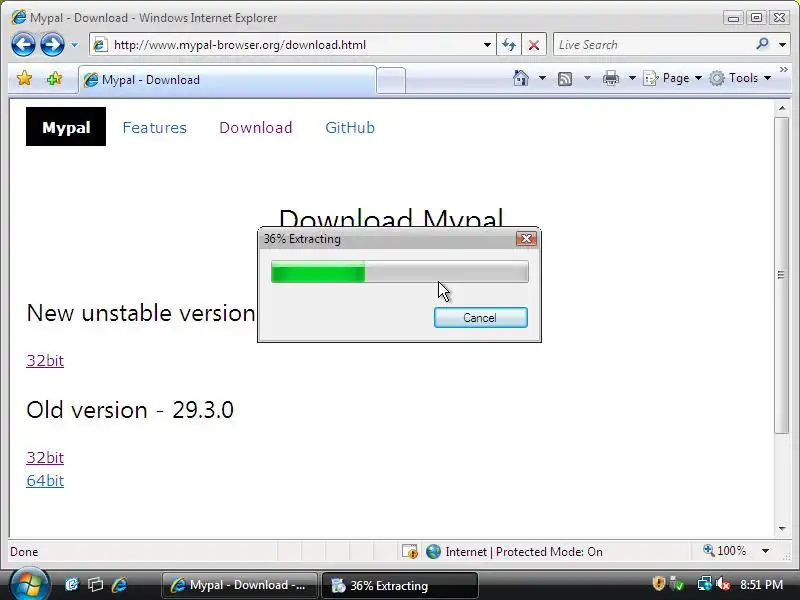This screenshot has height=600, width=800.
Task: Click the page scrollbar up arrow
Action: click(782, 108)
